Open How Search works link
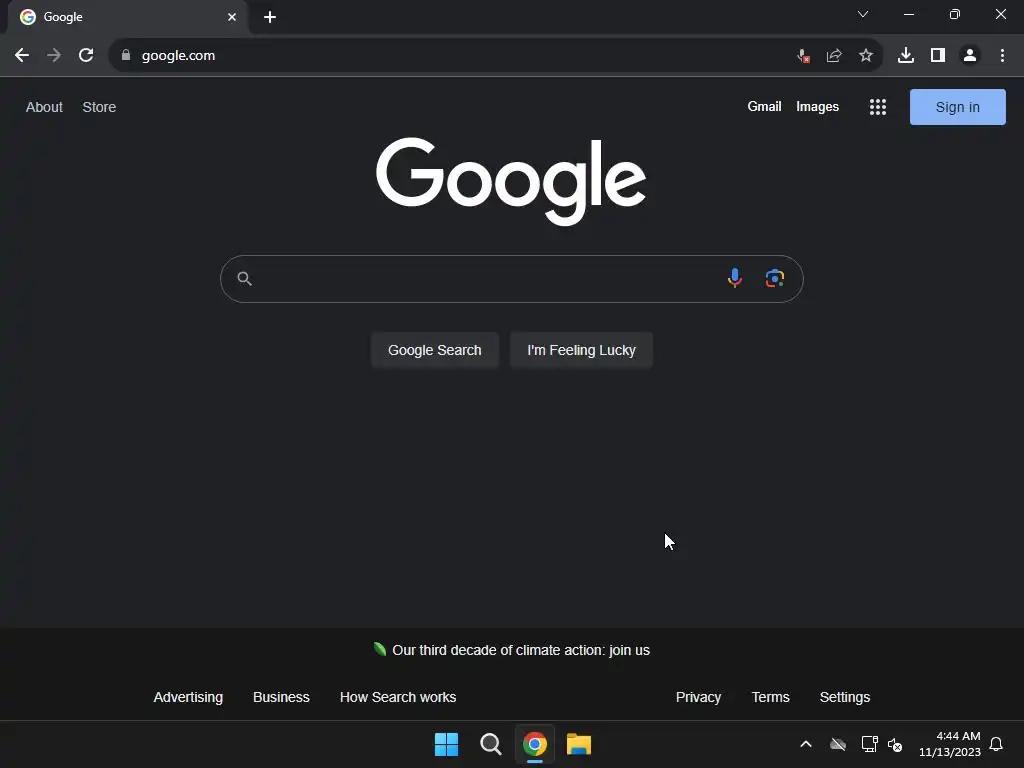The image size is (1024, 768). pyautogui.click(x=398, y=697)
